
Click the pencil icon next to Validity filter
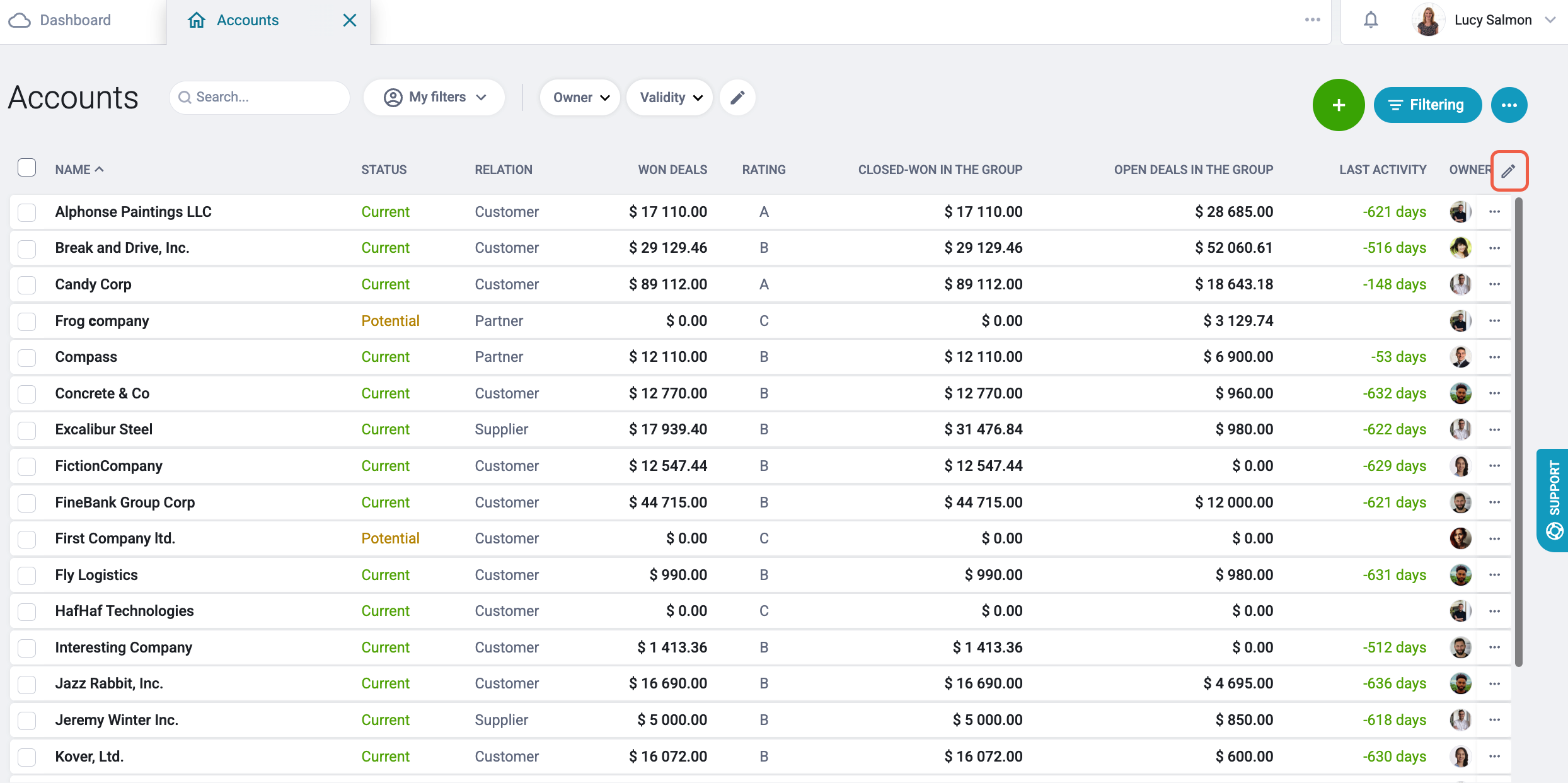click(737, 97)
